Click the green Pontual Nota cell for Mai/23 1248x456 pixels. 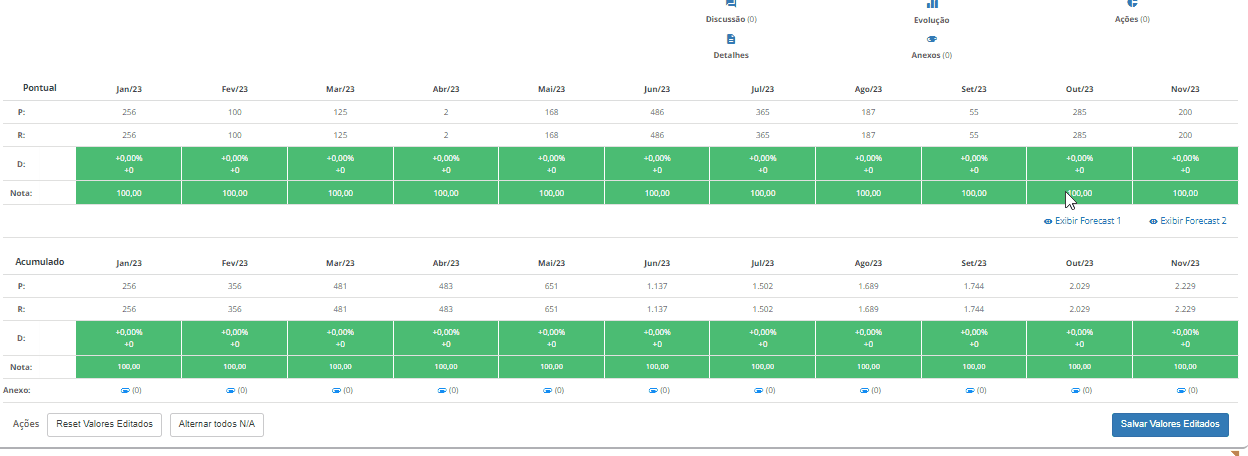551,192
